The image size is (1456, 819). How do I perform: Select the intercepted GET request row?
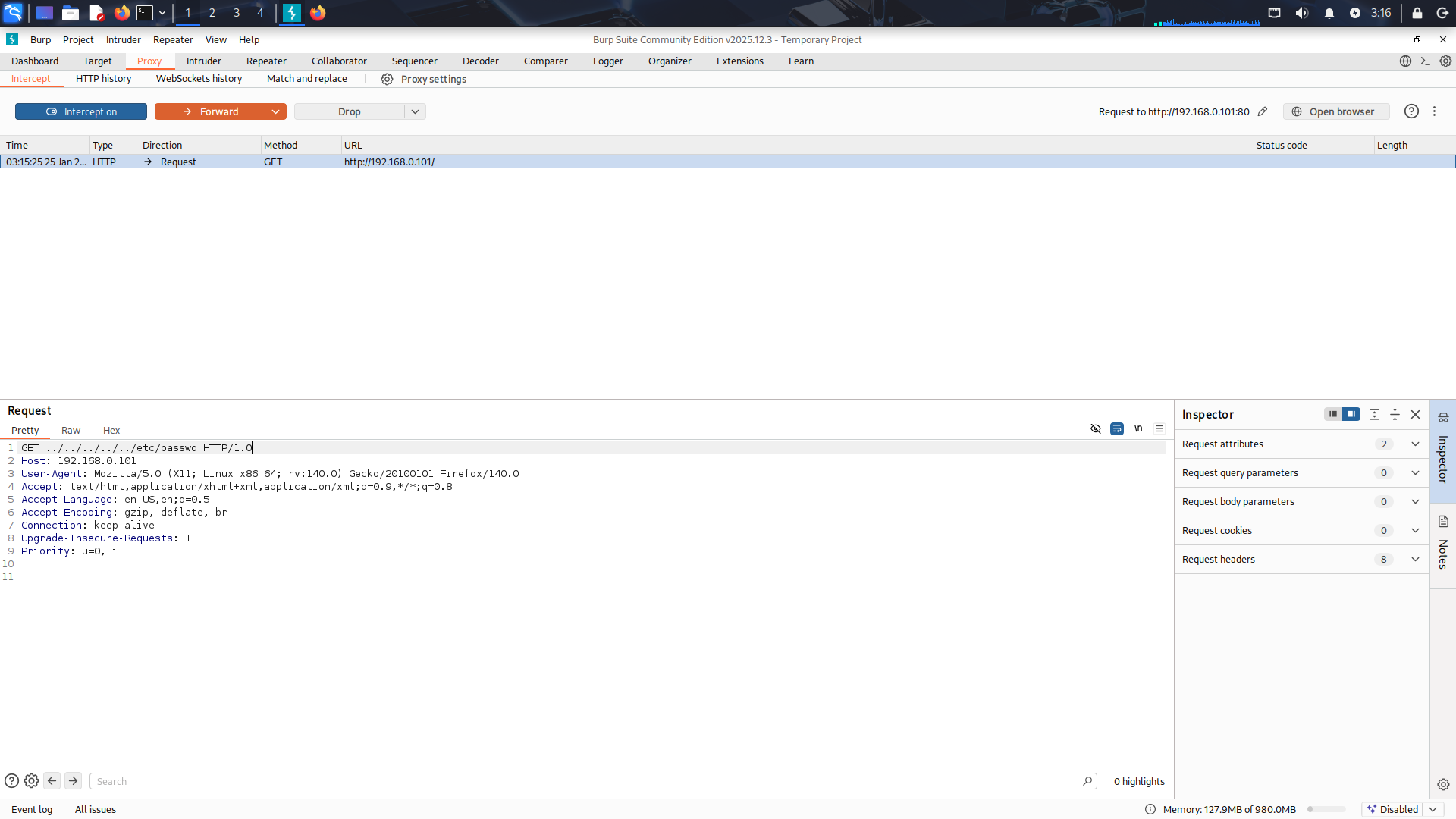(727, 162)
